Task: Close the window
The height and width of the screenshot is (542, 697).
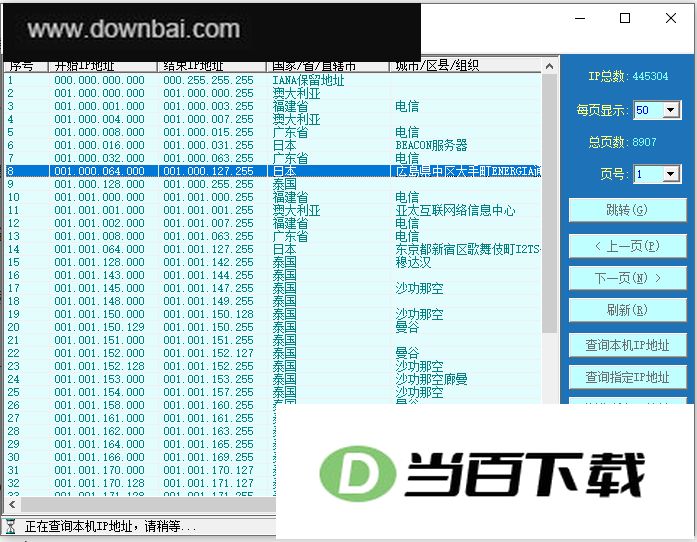Action: click(x=671, y=18)
